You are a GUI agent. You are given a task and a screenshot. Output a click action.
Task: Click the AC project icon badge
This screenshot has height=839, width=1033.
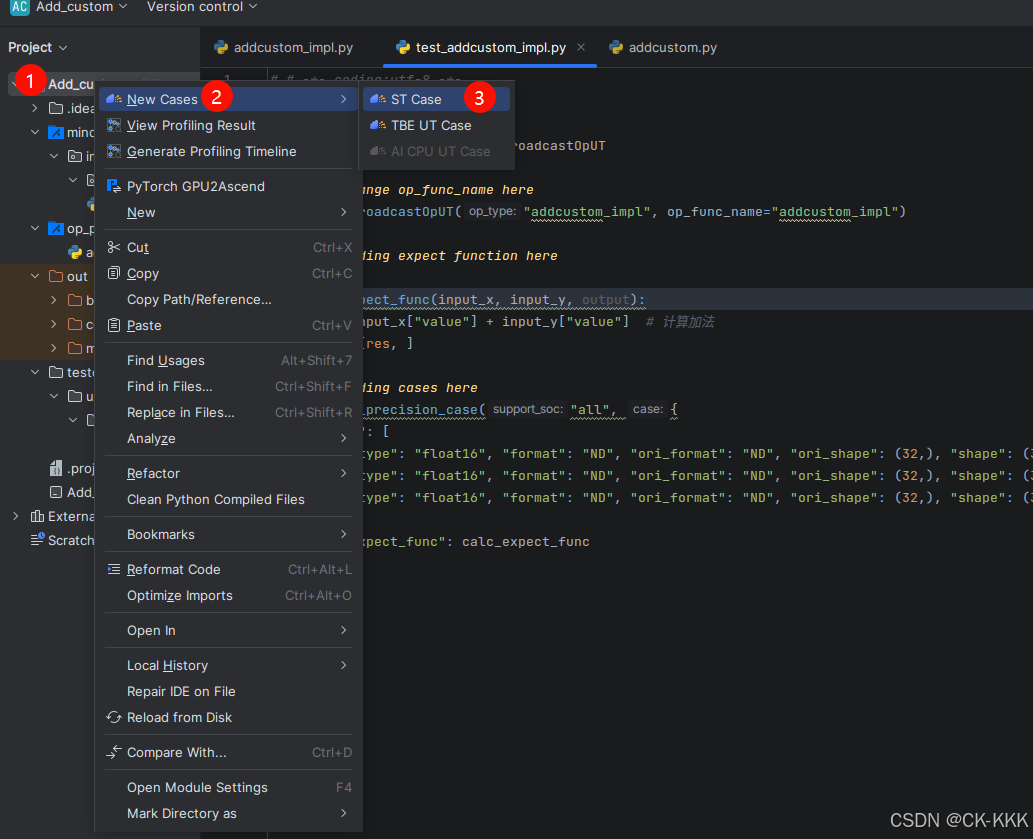pos(19,7)
